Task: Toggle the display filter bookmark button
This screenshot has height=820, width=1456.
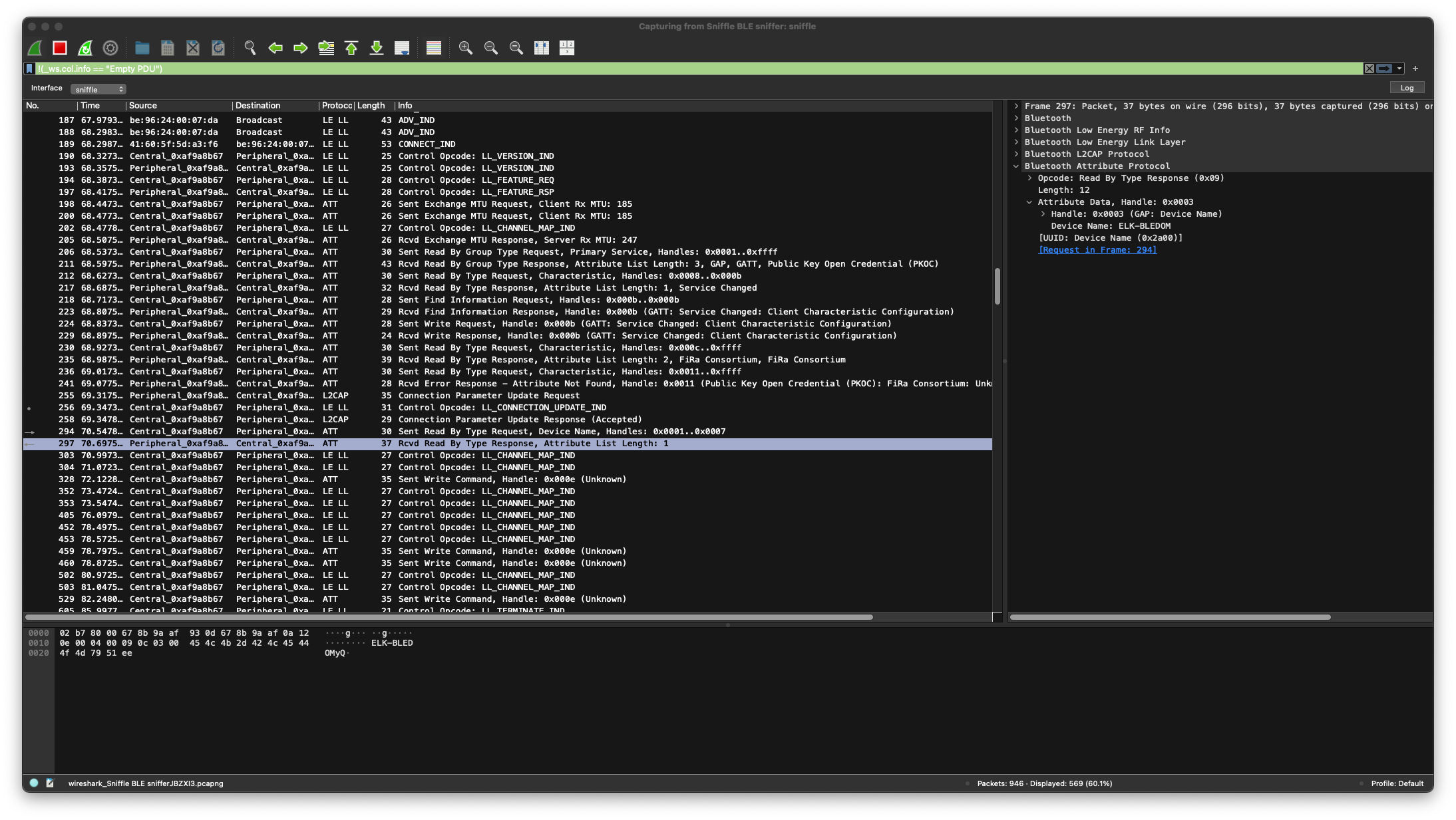Action: tap(29, 68)
